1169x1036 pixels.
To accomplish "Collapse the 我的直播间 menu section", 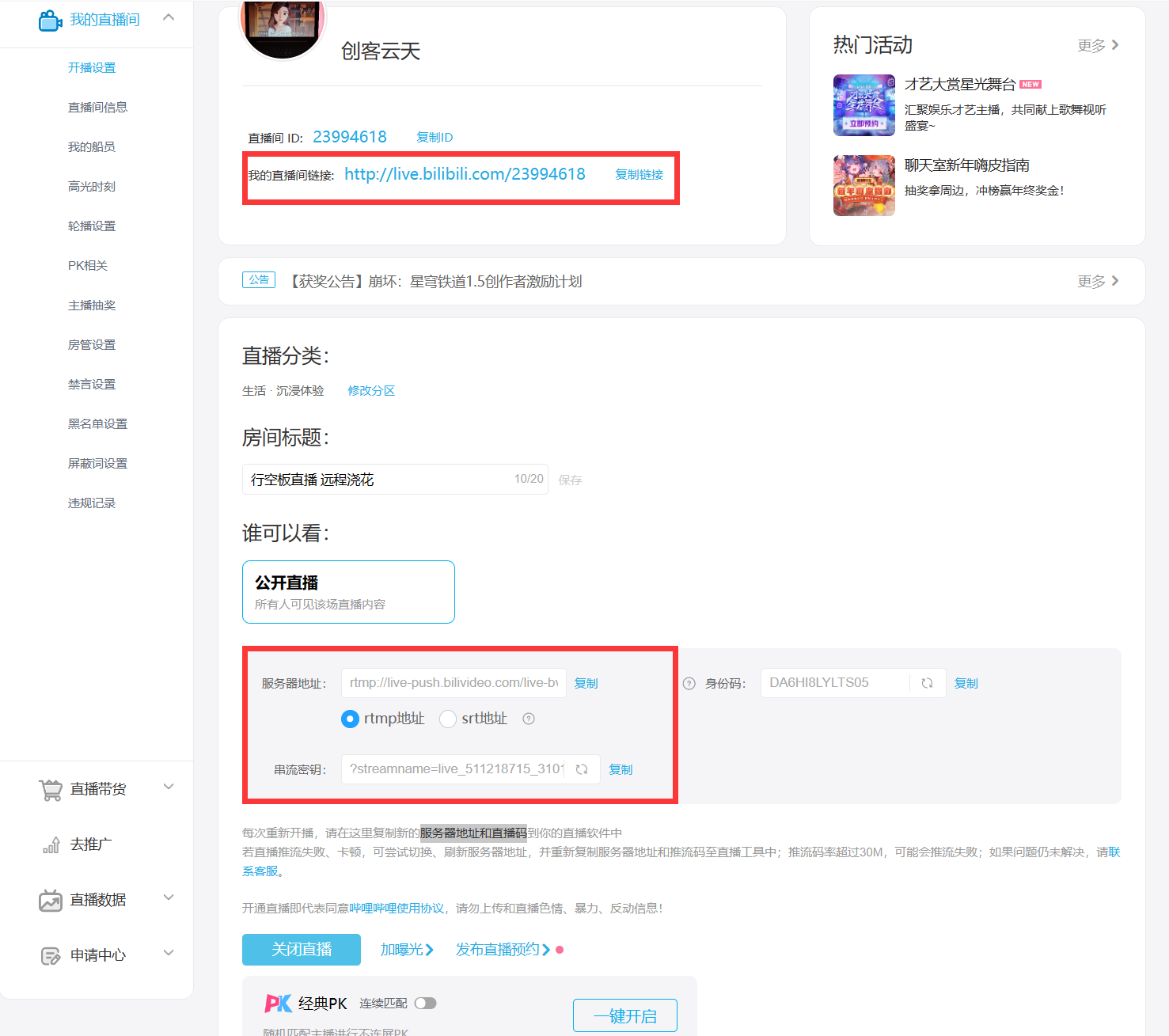I will click(169, 18).
